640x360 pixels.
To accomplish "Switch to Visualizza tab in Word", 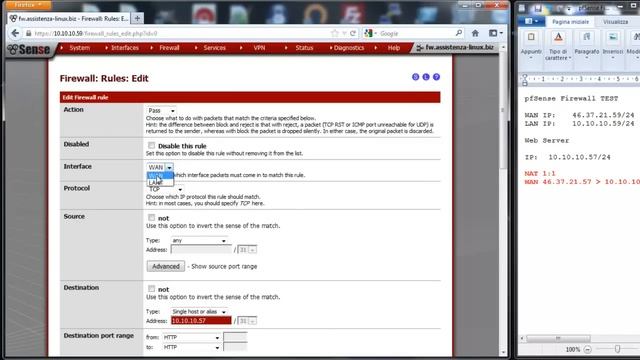I will tap(616, 22).
